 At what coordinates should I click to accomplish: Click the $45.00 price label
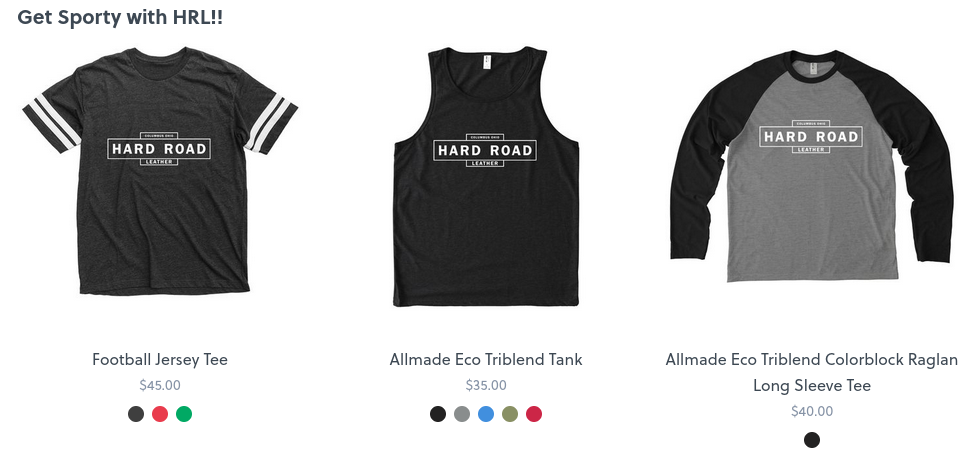pyautogui.click(x=160, y=386)
